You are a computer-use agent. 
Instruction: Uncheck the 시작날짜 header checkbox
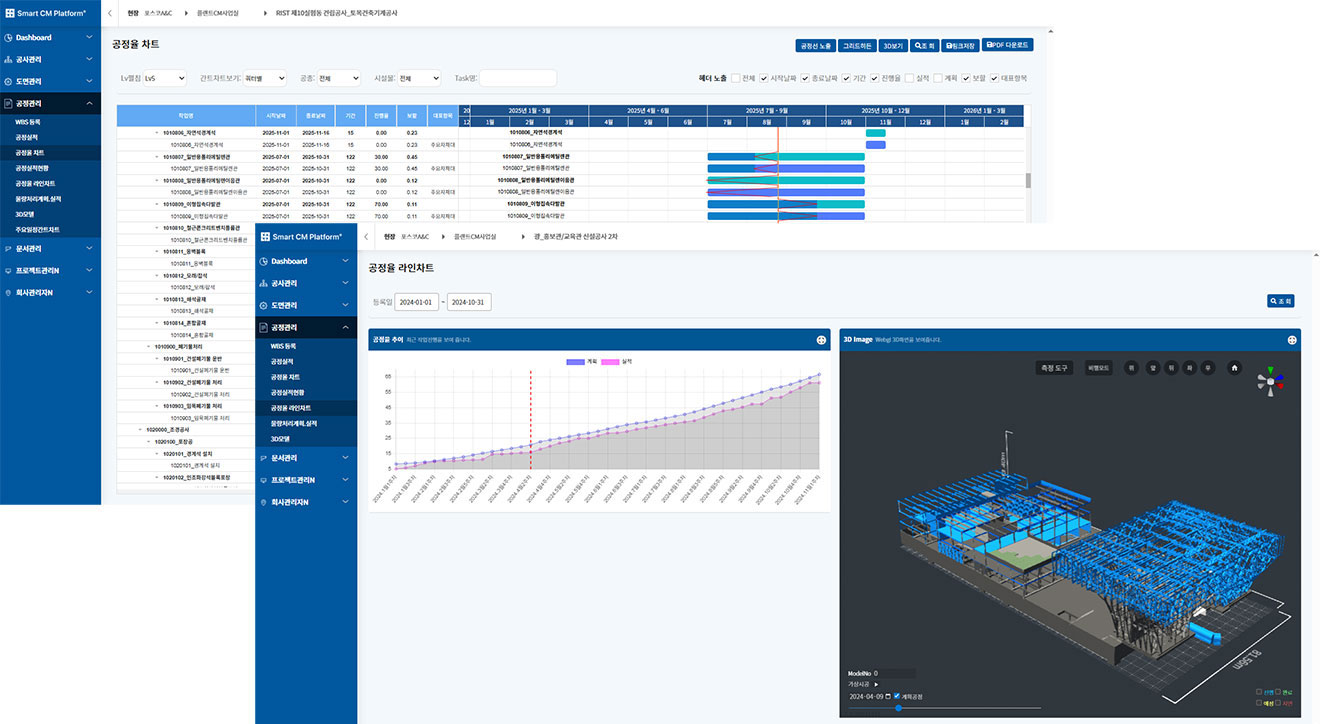click(764, 78)
